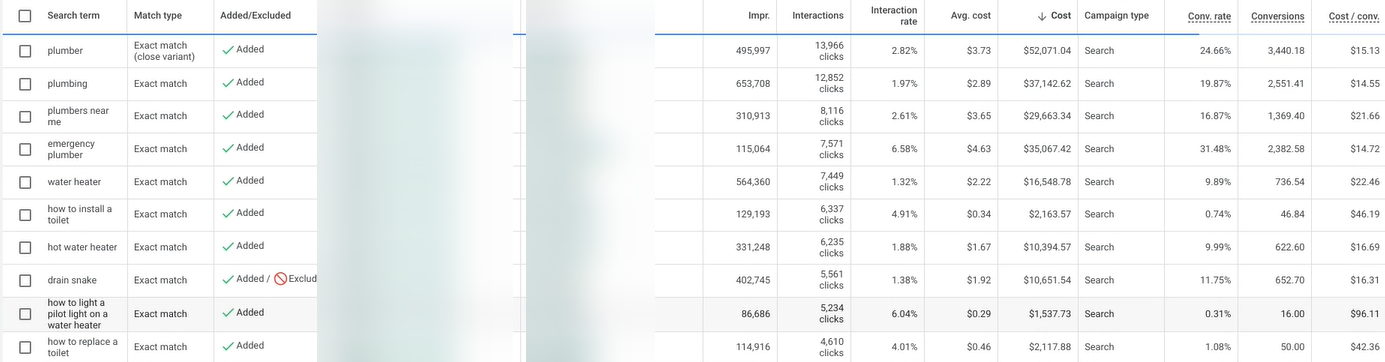Sort by Impr. column header

759,16
